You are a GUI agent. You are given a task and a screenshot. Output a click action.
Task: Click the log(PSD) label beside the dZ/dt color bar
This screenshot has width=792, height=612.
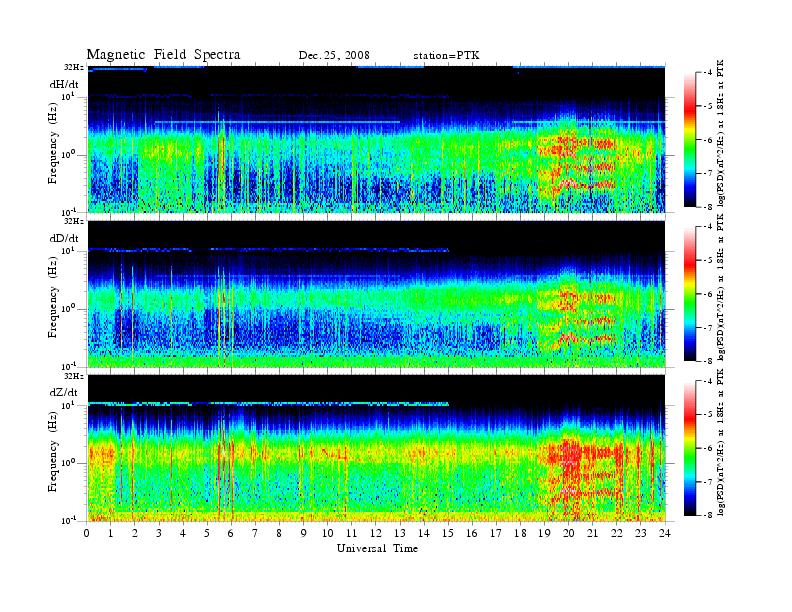point(720,442)
